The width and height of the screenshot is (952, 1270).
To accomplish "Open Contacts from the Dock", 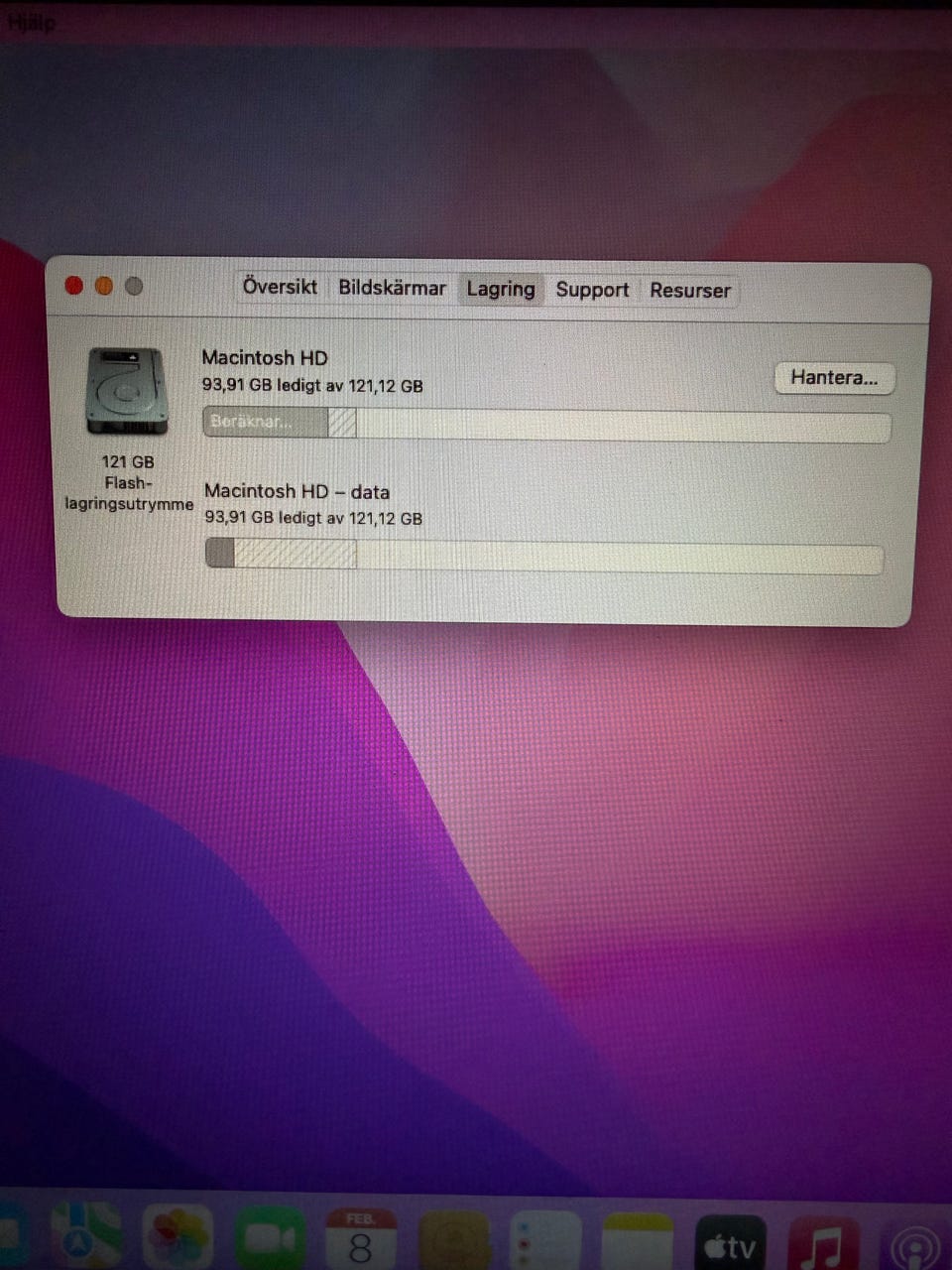I will (x=453, y=1240).
